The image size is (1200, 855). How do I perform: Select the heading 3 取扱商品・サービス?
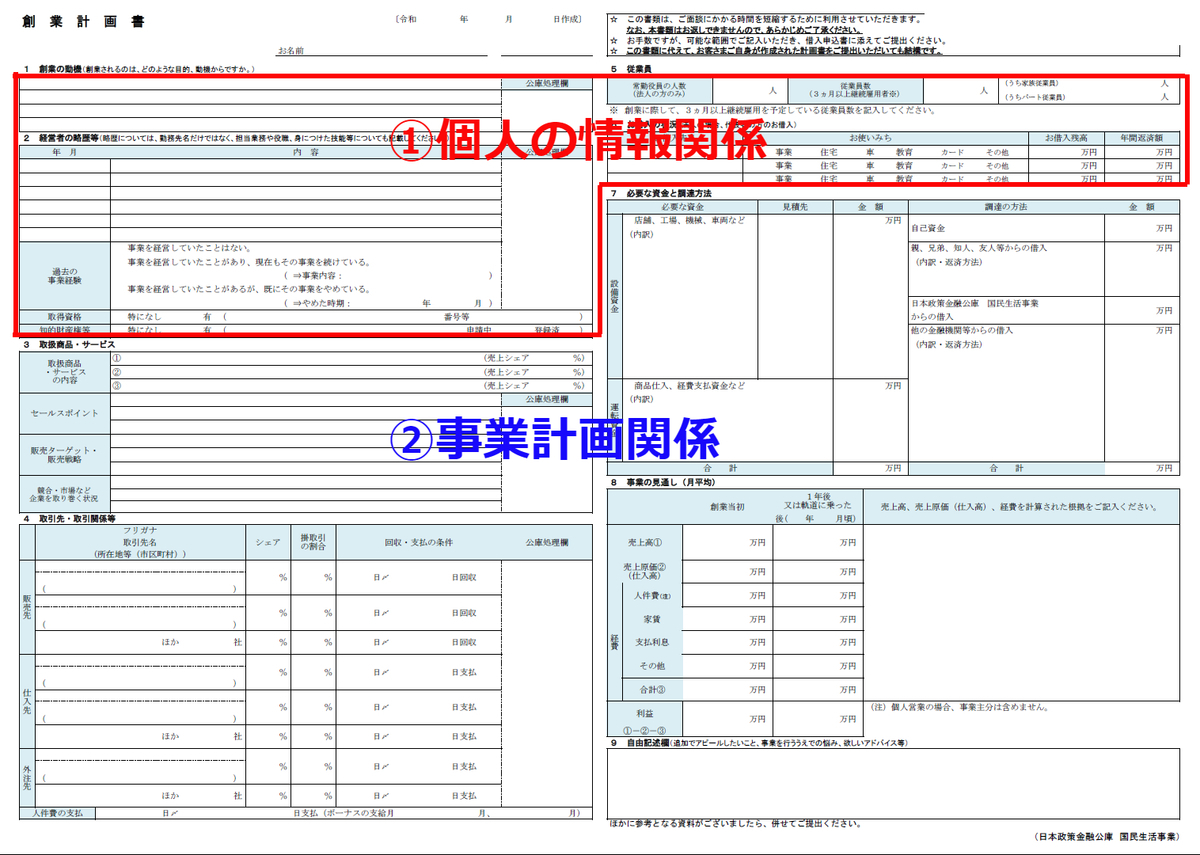point(70,344)
